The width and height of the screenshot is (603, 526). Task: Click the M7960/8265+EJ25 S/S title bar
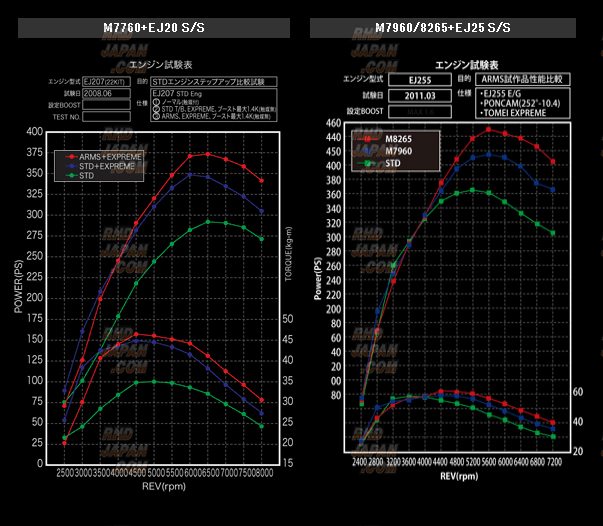pyautogui.click(x=443, y=28)
